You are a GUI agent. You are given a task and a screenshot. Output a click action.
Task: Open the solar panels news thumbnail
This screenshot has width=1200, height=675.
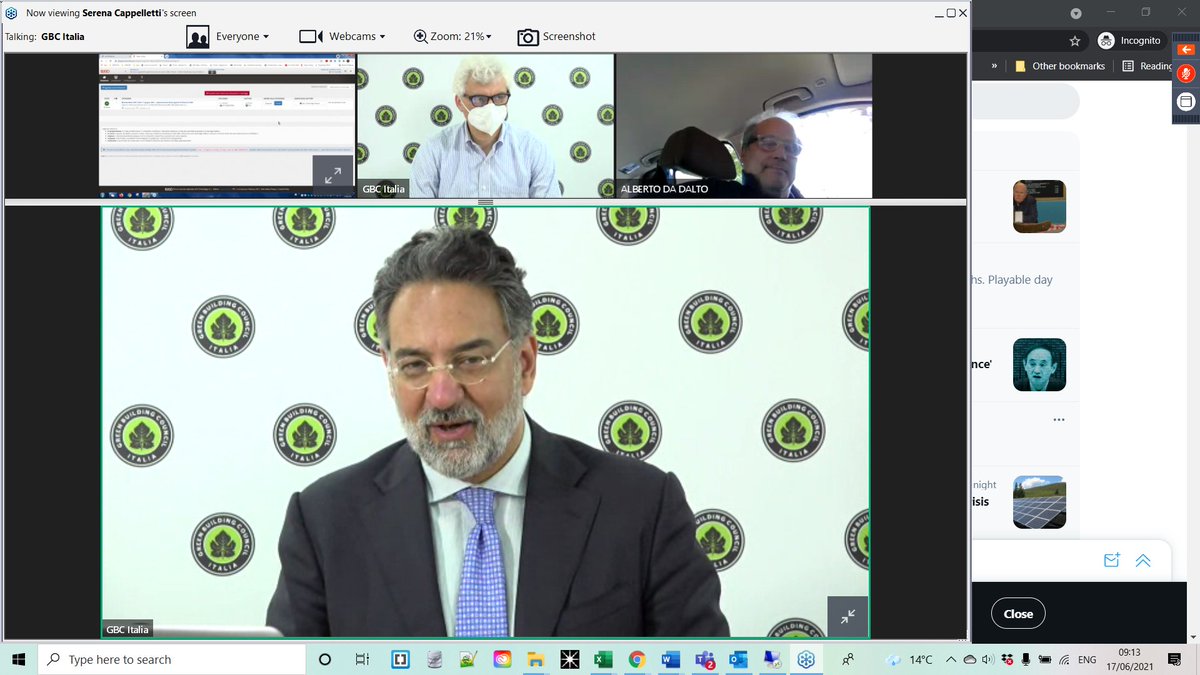click(1039, 502)
